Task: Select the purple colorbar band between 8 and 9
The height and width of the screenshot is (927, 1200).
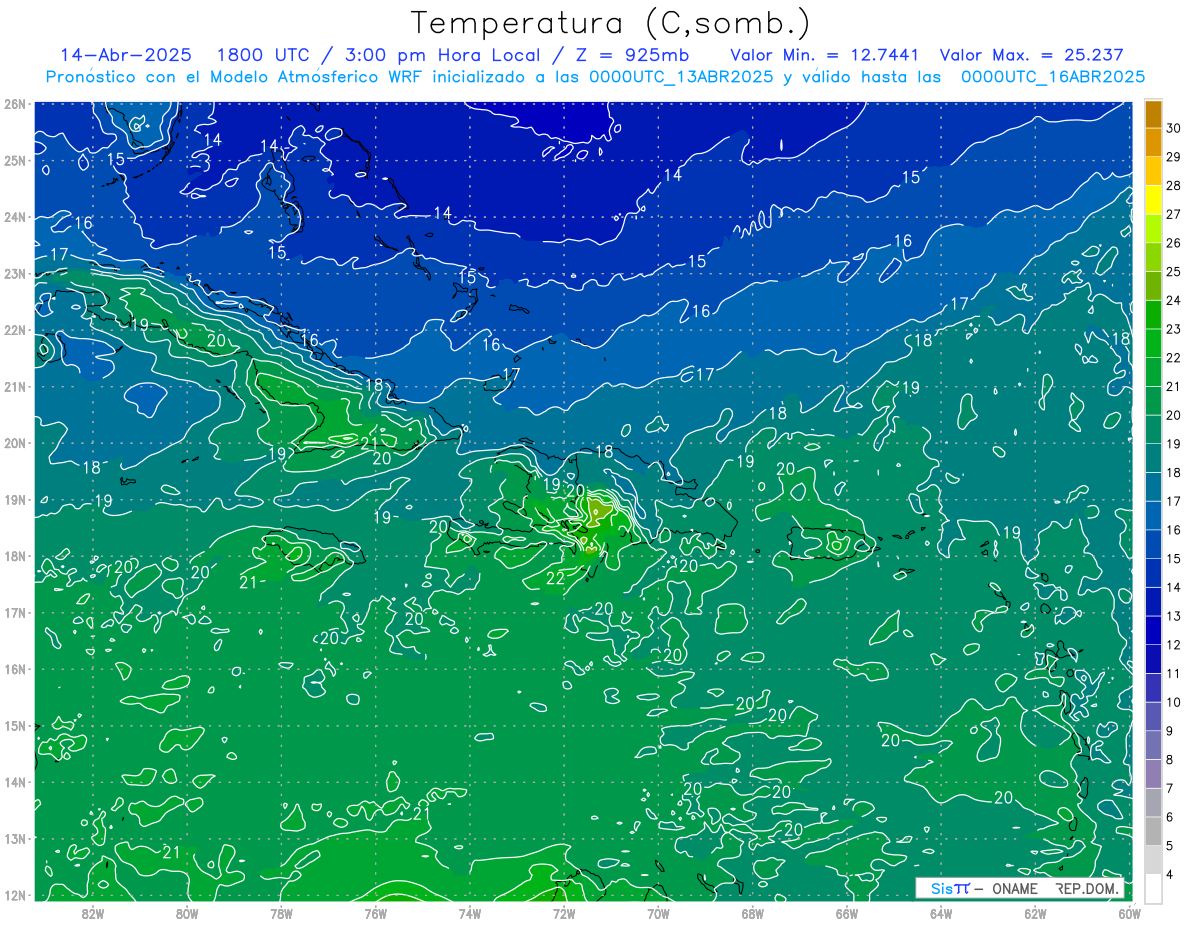Action: click(x=1153, y=744)
